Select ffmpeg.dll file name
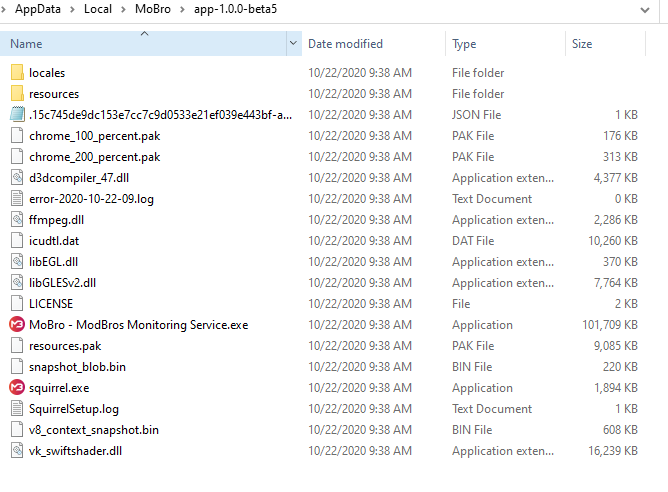This screenshot has height=492, width=668. (56, 220)
